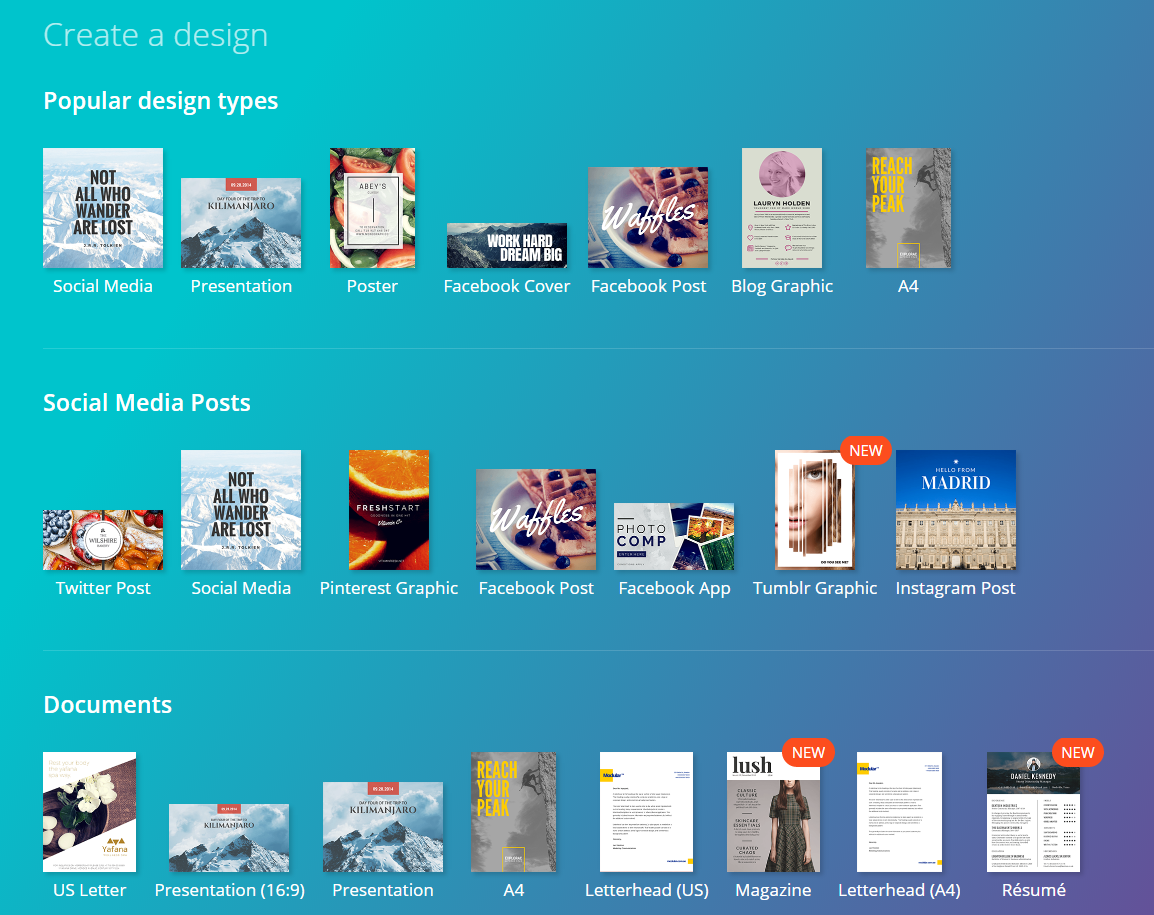Click the Social Media label under Popular design types
This screenshot has width=1154, height=915.
[103, 286]
